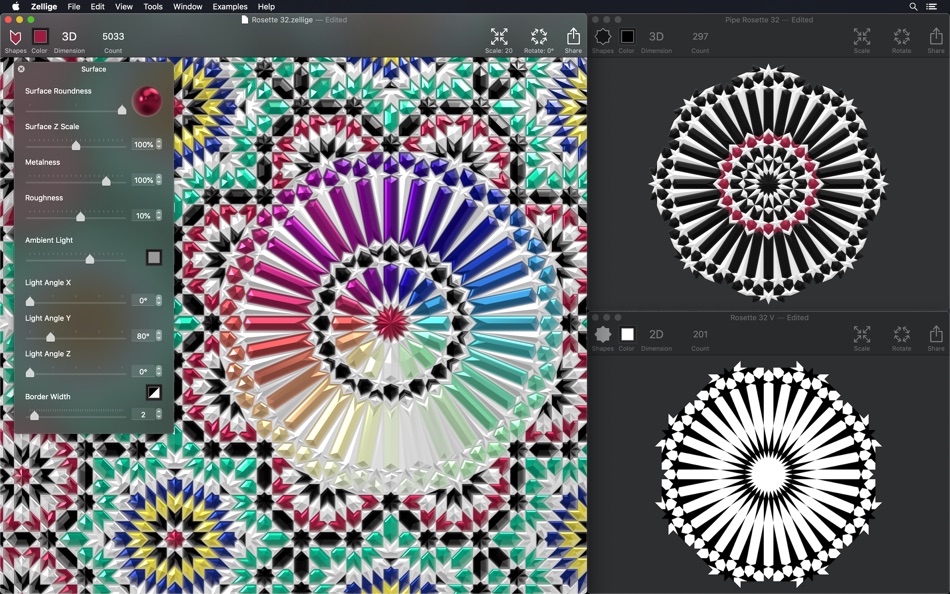Click the Border Width stepper arrows
Viewport: 950px width, 594px height.
click(159, 415)
